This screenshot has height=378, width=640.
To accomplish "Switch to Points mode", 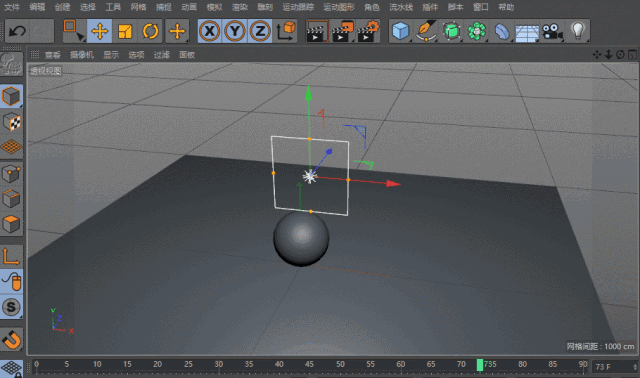I will tap(11, 174).
